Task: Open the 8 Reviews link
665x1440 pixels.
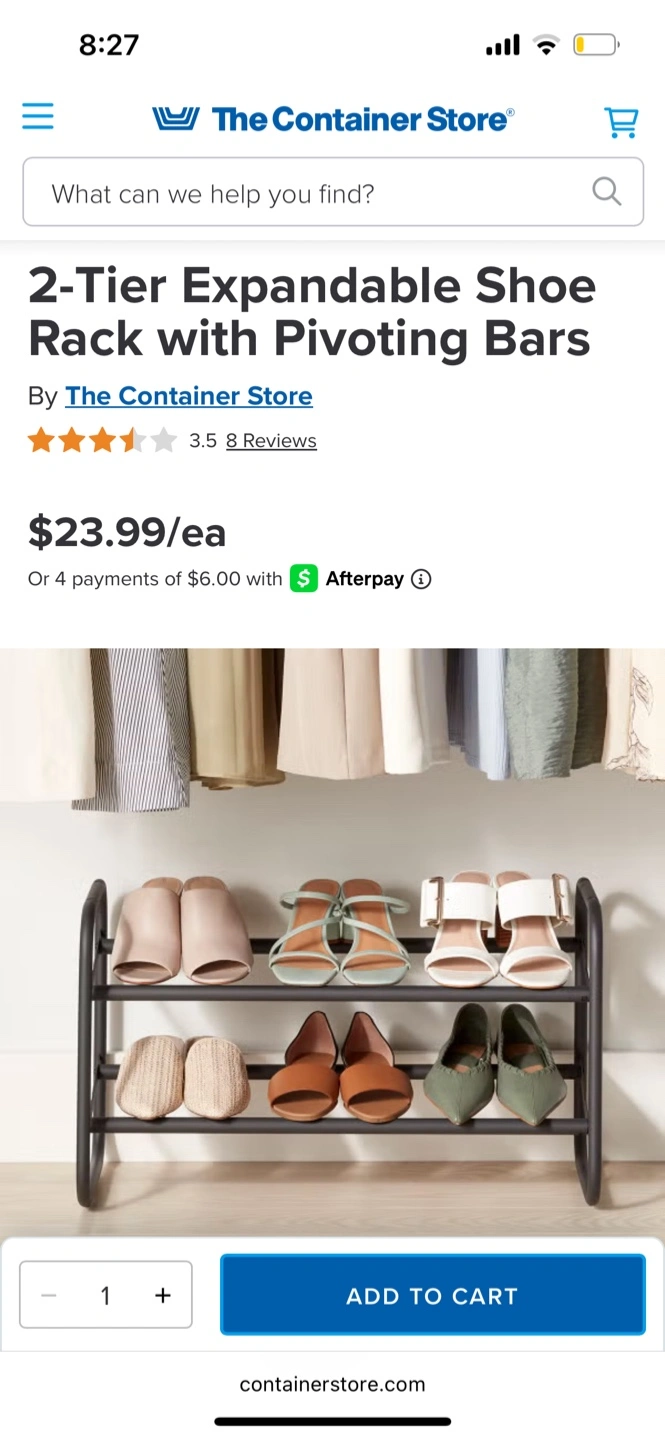Action: tap(271, 441)
